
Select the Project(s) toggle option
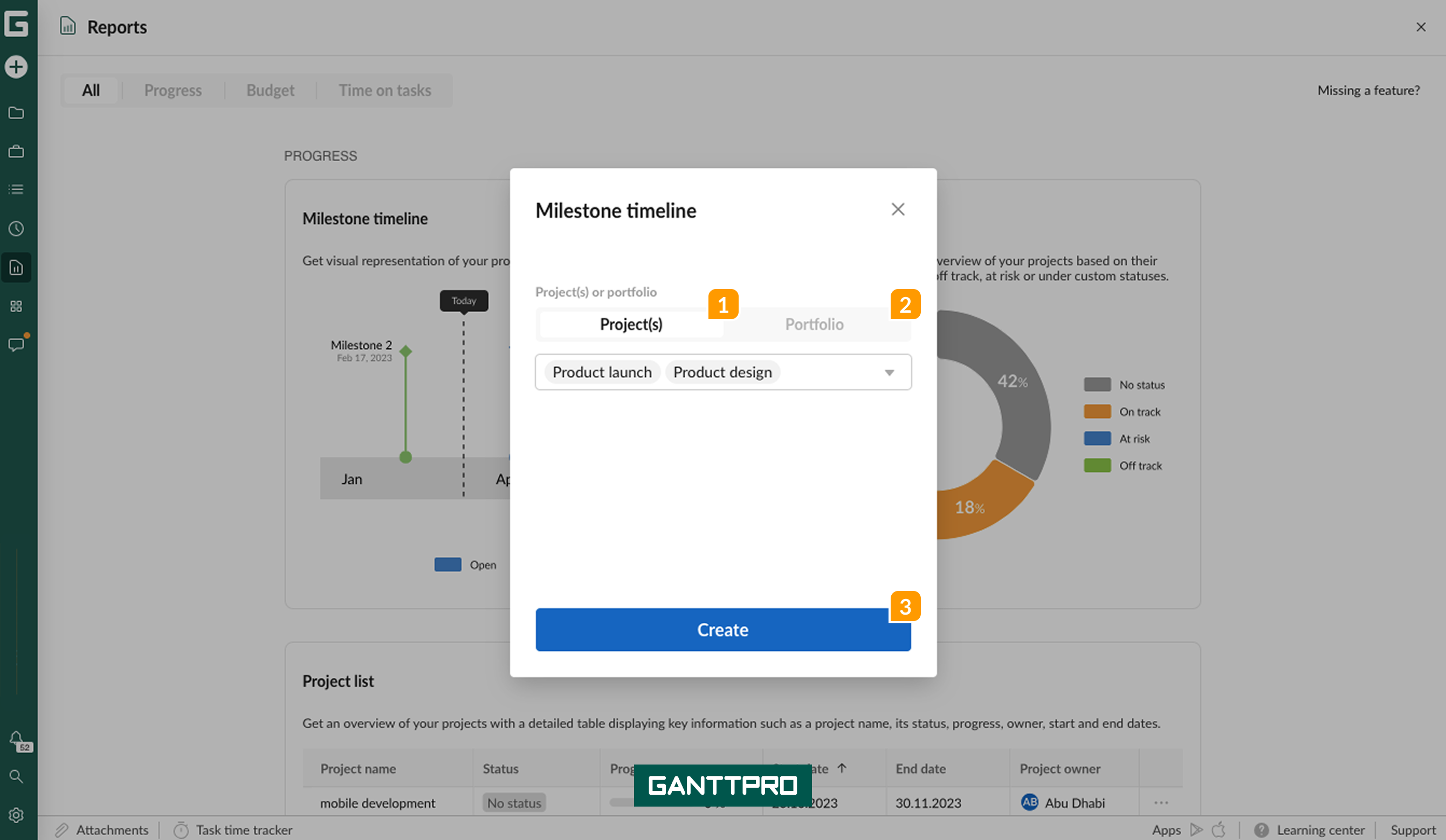[631, 324]
